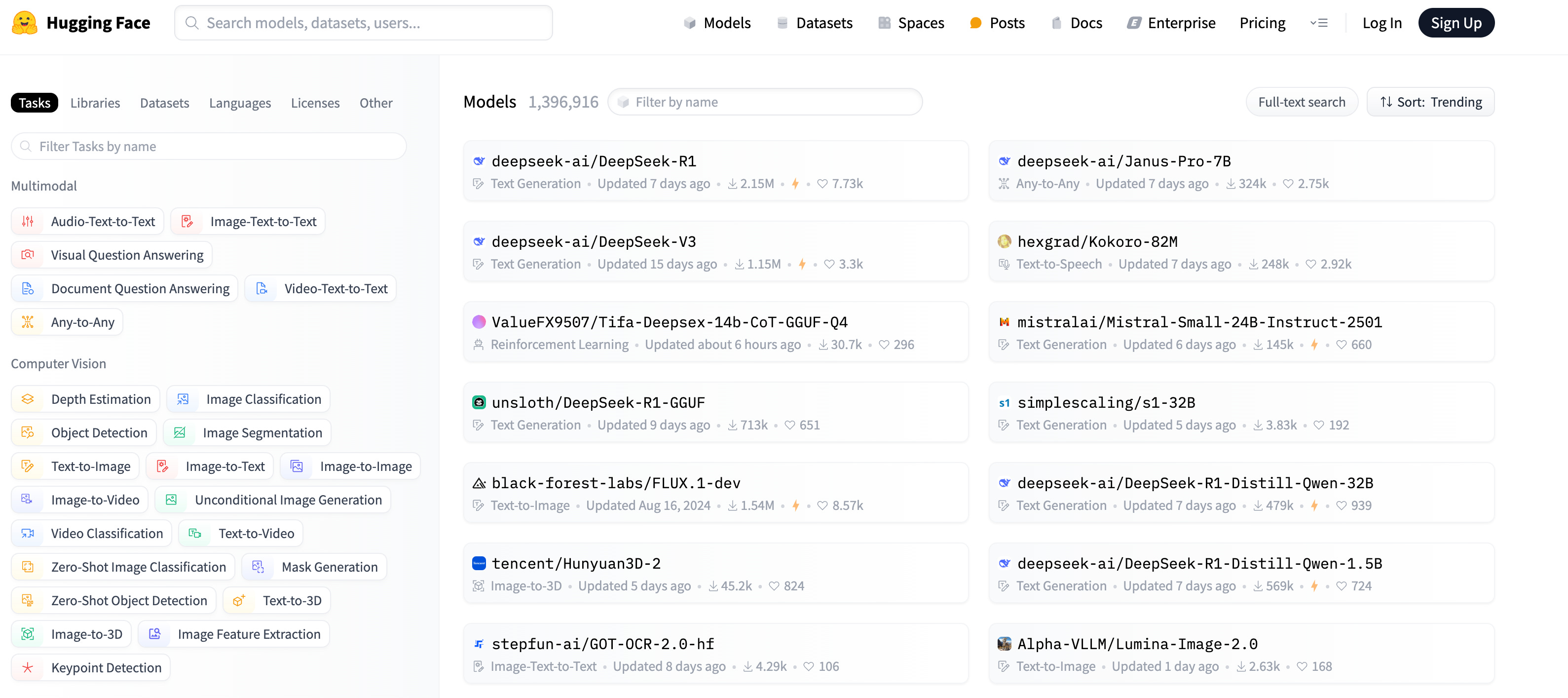Switch to the Licenses filter tab

[315, 103]
